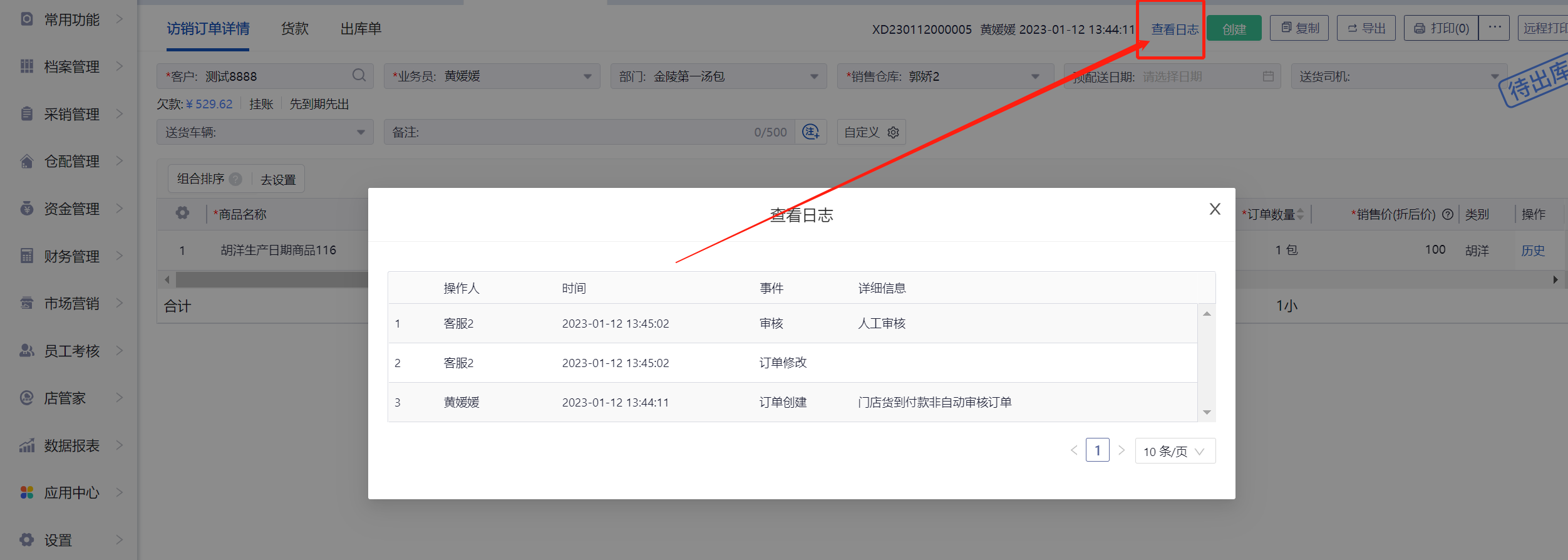Click the 订单修改 event cell
This screenshot has width=1568, height=560.
tap(783, 363)
